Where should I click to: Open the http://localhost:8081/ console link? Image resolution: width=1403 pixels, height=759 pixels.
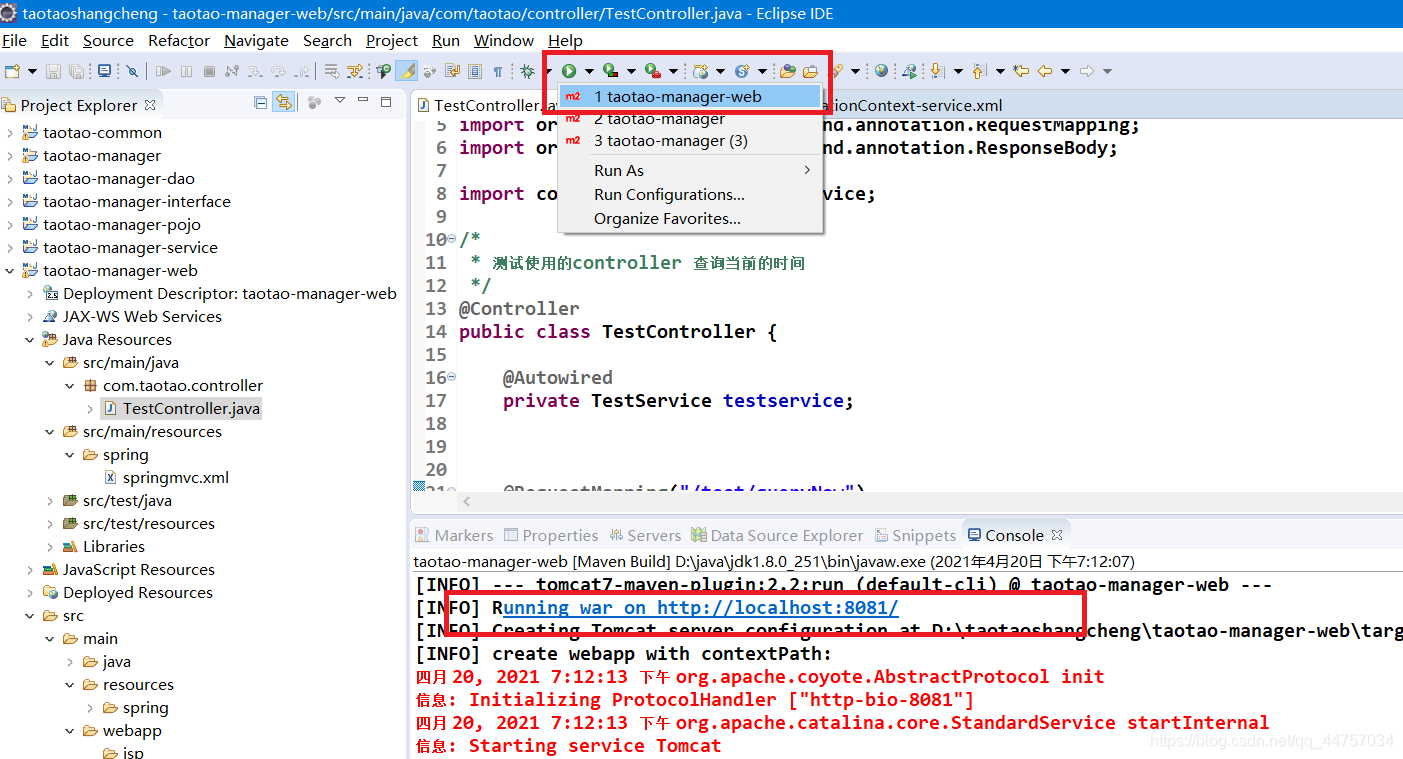point(778,608)
